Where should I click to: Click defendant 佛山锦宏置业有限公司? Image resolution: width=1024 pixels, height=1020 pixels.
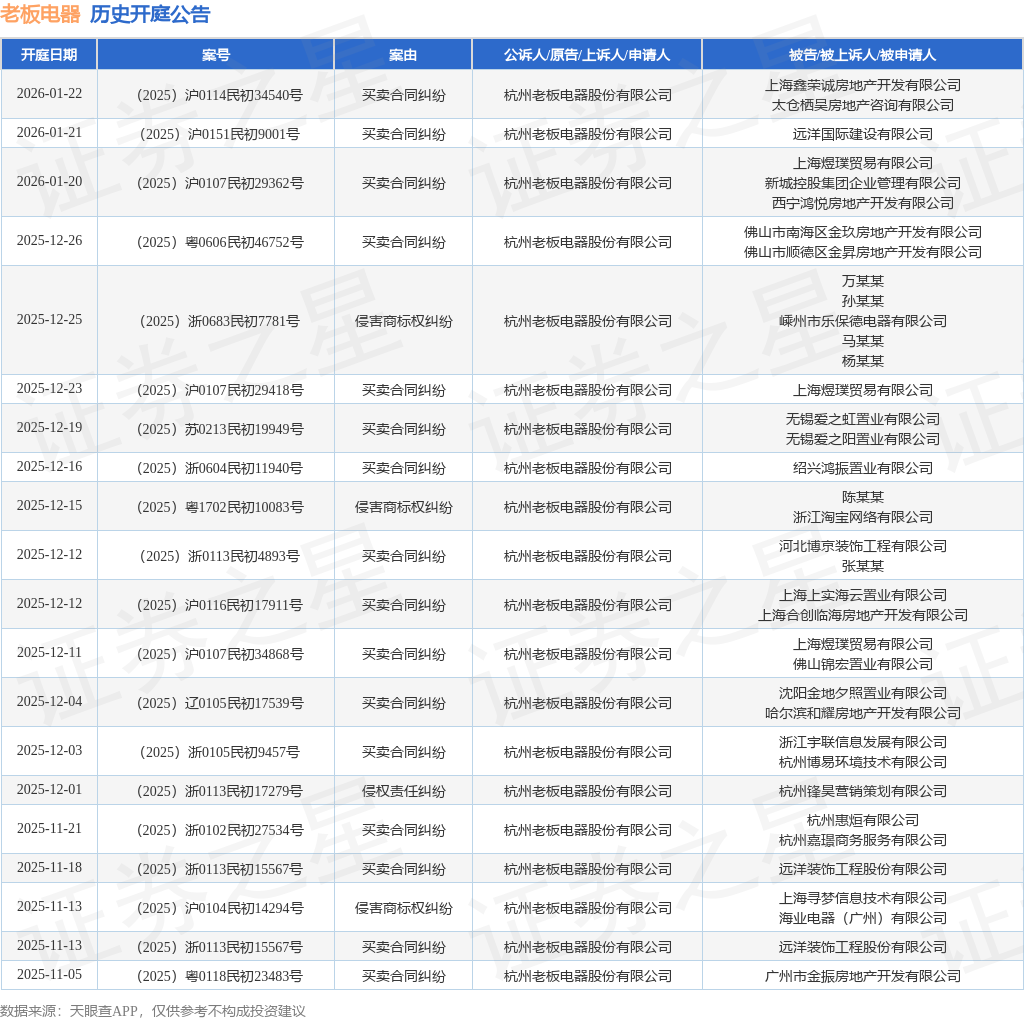(x=863, y=664)
